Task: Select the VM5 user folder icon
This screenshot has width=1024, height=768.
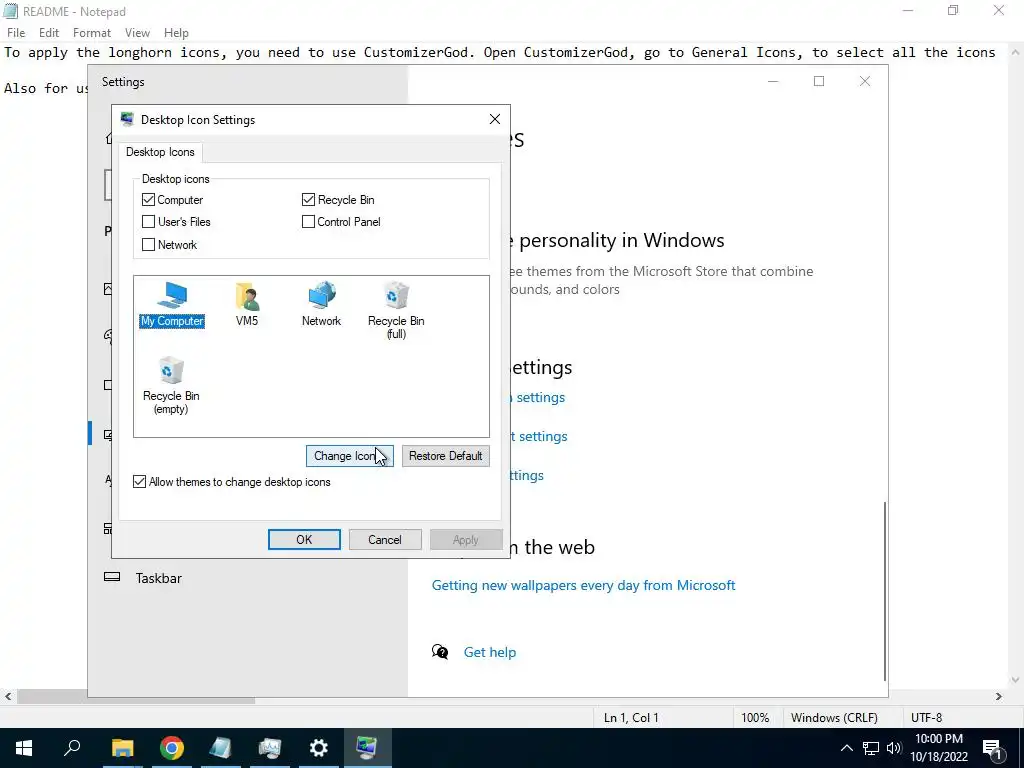Action: [247, 304]
